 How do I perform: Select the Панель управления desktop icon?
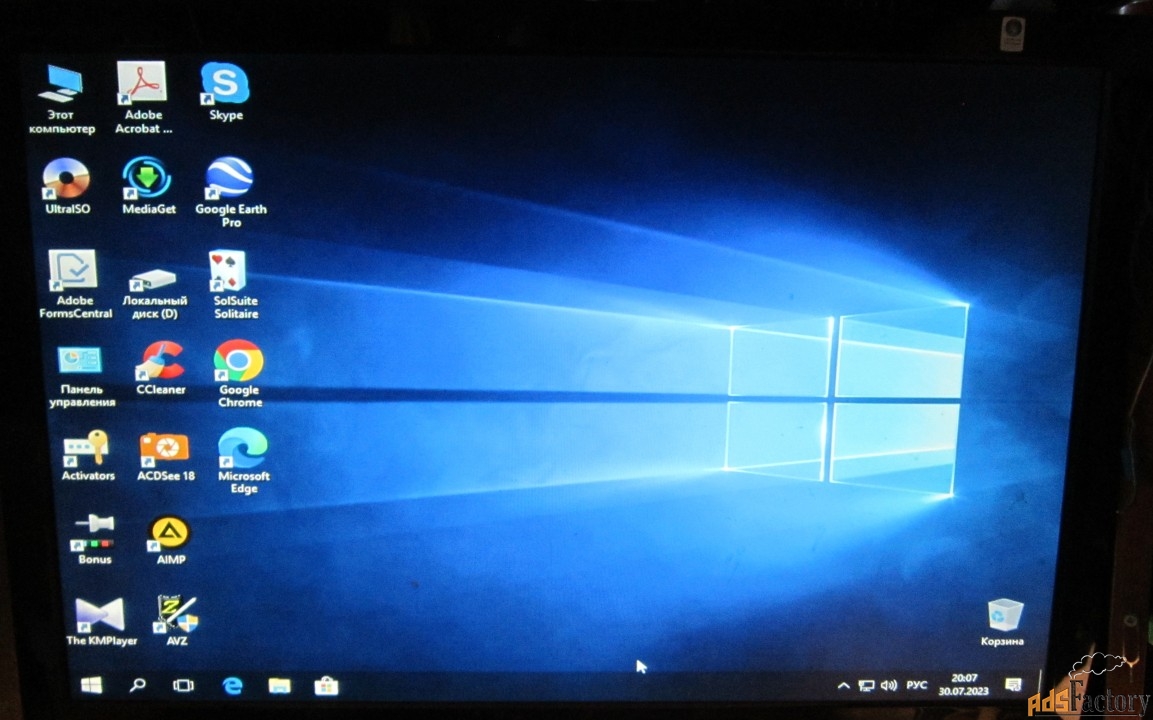point(82,377)
